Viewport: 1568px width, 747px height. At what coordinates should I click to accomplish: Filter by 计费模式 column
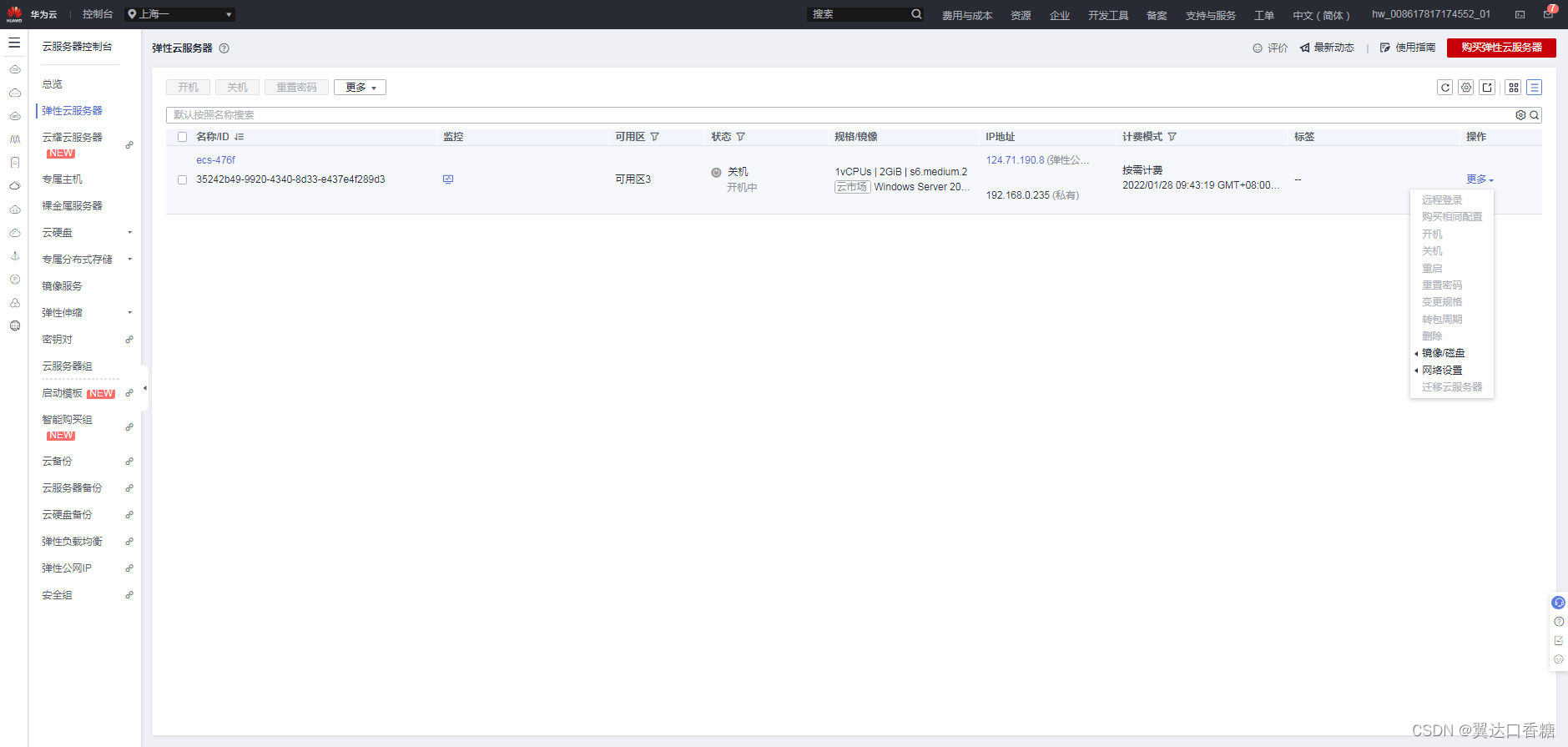click(1172, 137)
